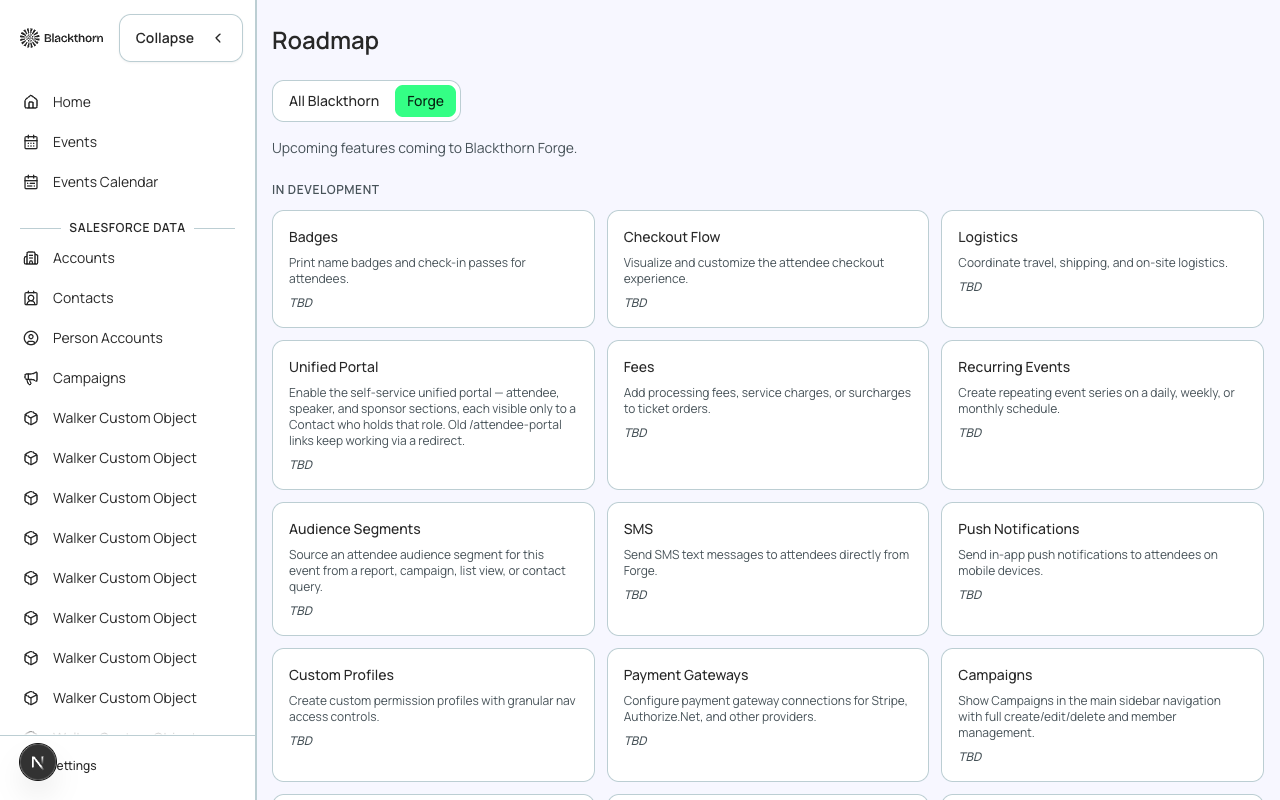
Task: Go to Contacts
Action: click(127, 298)
